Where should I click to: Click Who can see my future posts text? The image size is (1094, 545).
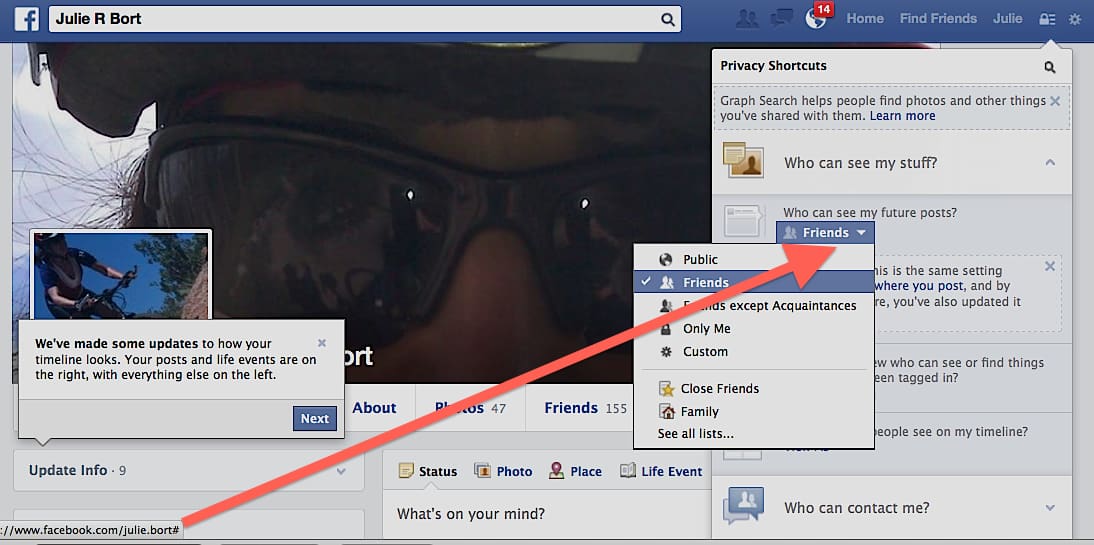pos(870,212)
